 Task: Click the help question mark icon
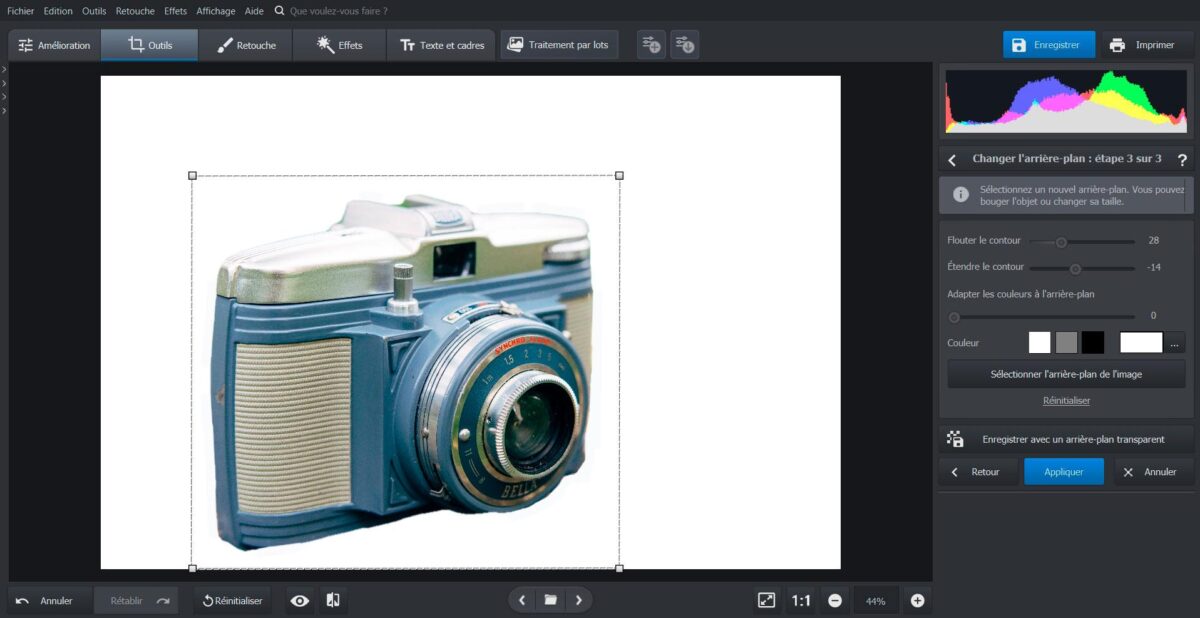coord(1182,160)
